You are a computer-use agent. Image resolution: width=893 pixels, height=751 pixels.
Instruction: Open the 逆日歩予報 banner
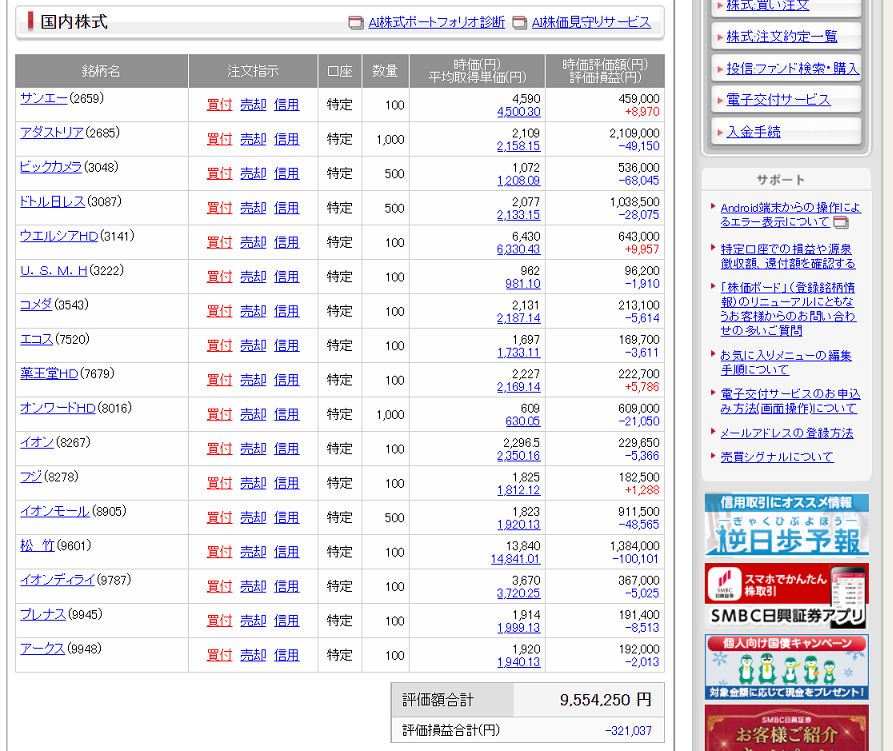coord(786,525)
